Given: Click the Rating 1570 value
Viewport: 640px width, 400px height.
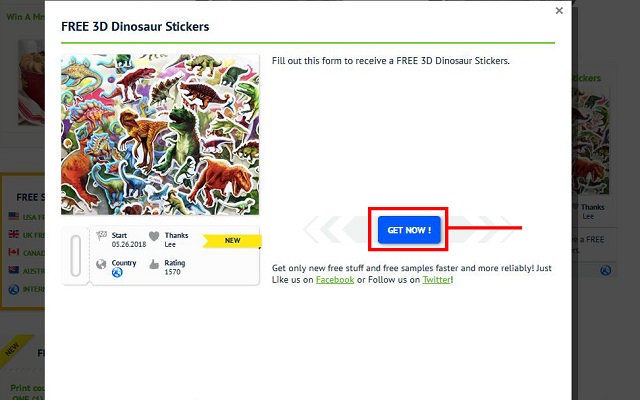Looking at the screenshot, I should (172, 272).
